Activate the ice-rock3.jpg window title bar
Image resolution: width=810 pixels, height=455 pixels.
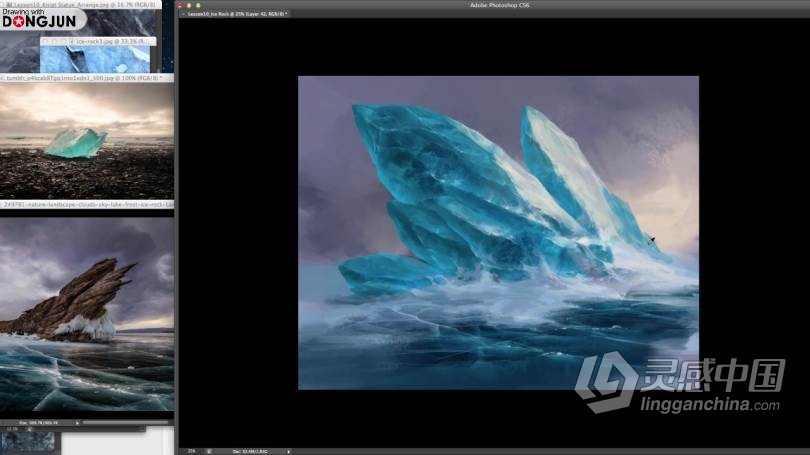pos(98,41)
